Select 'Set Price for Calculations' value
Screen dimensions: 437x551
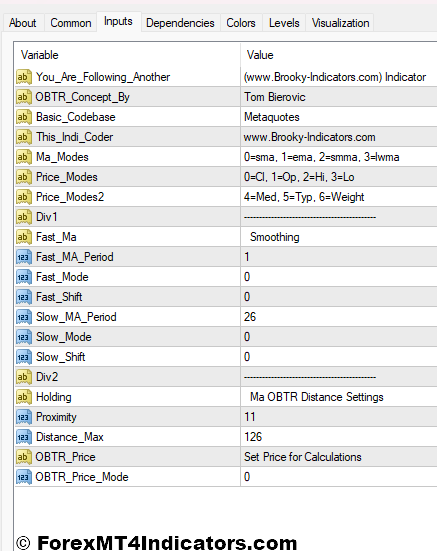pos(339,457)
